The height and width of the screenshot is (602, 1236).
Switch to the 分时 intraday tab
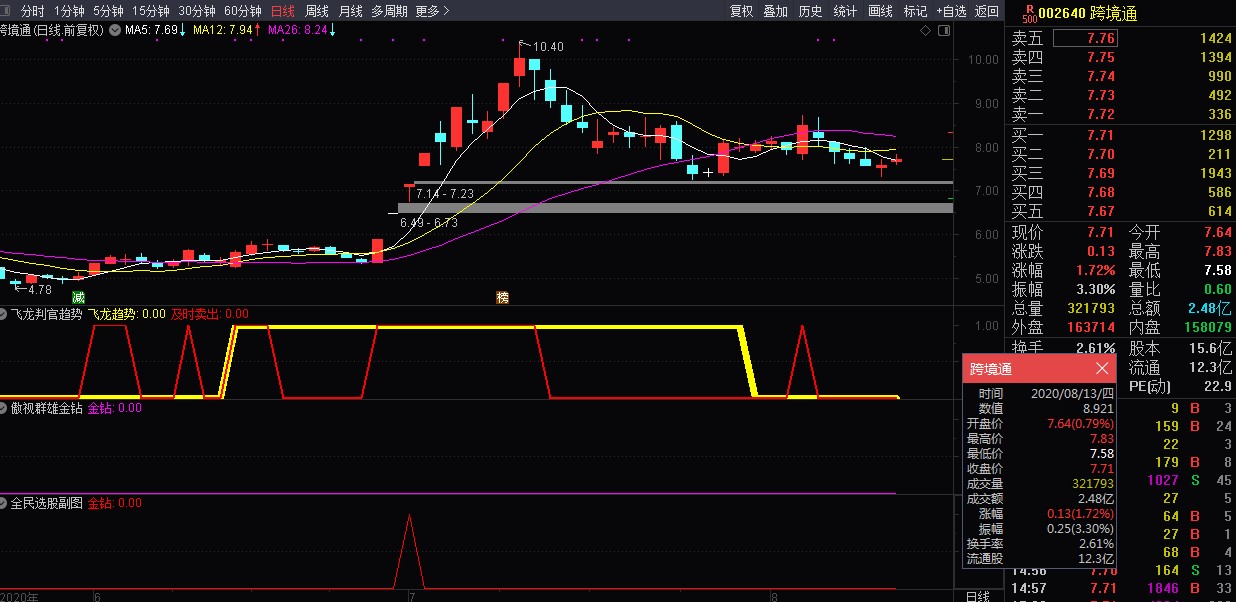point(32,11)
